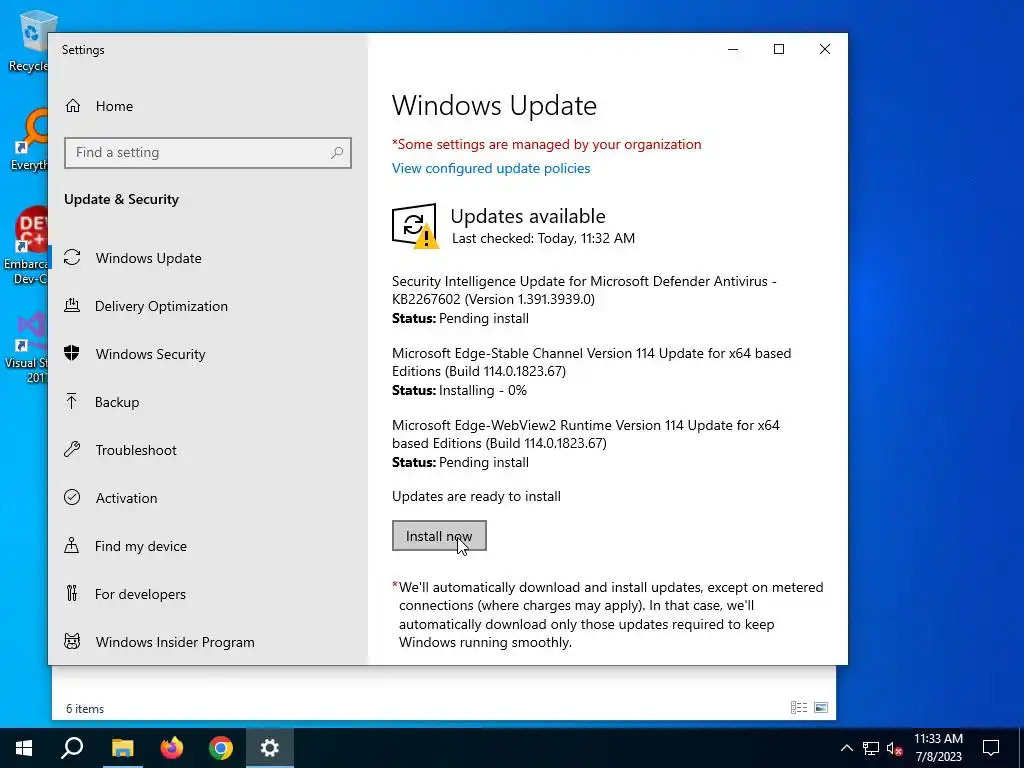
Task: Open the notification center icon
Action: point(991,748)
